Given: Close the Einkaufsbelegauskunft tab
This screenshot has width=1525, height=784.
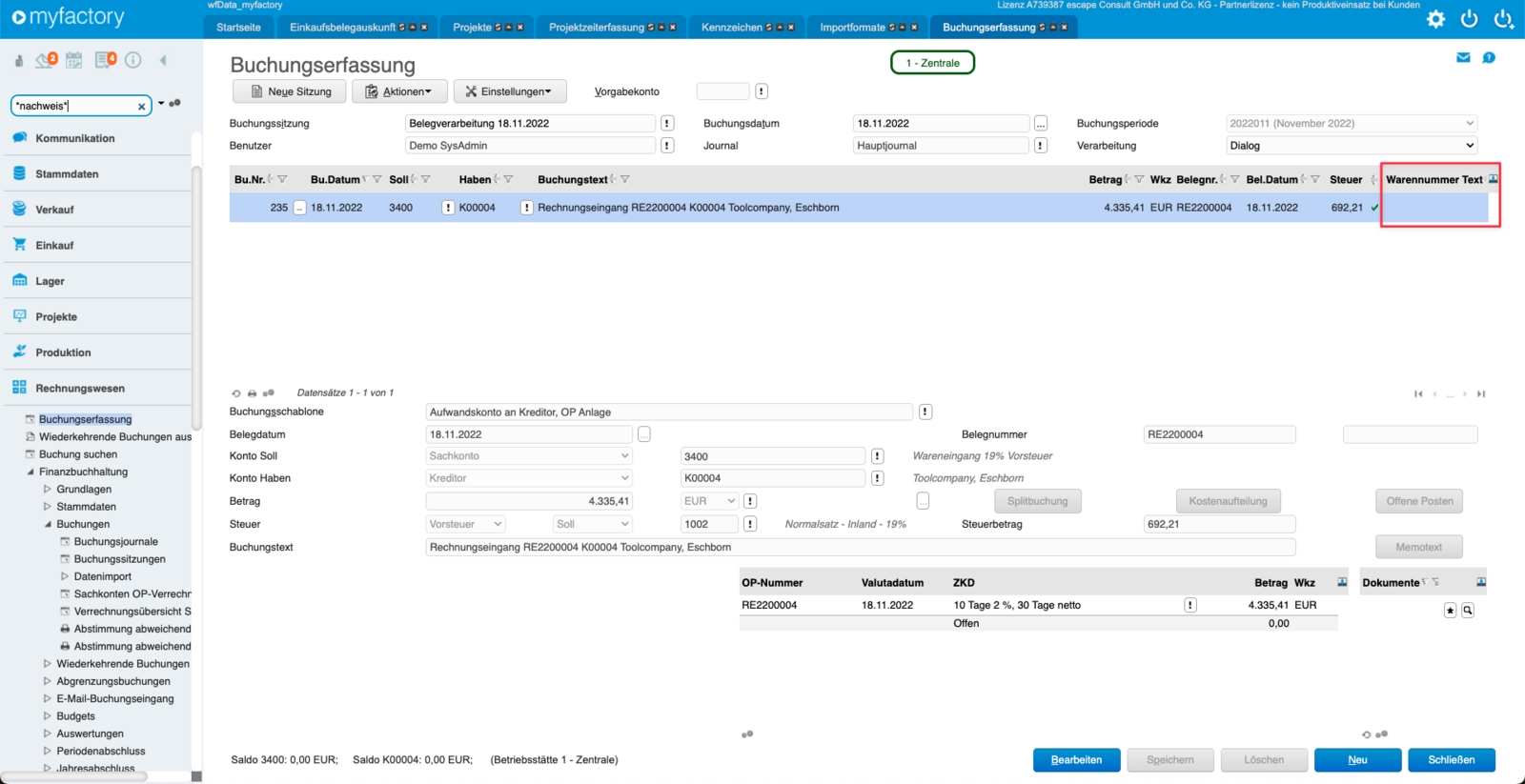Looking at the screenshot, I should pos(424,28).
